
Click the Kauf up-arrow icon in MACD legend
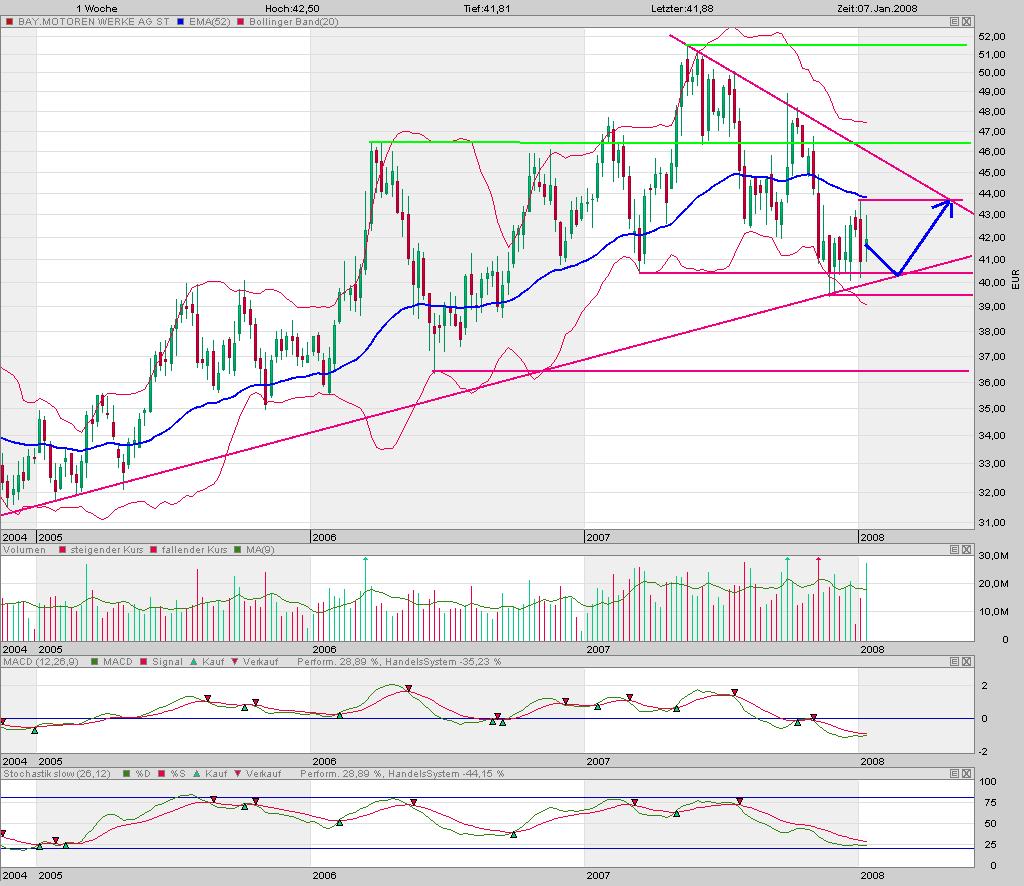pos(194,661)
